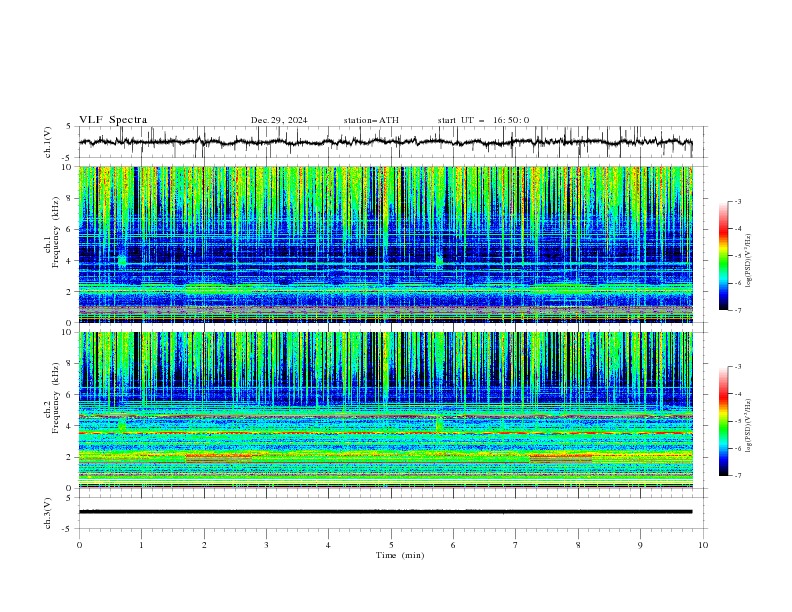Click the ch.1 spectrogram panel
Screen dimensions: 792x612
(386, 244)
